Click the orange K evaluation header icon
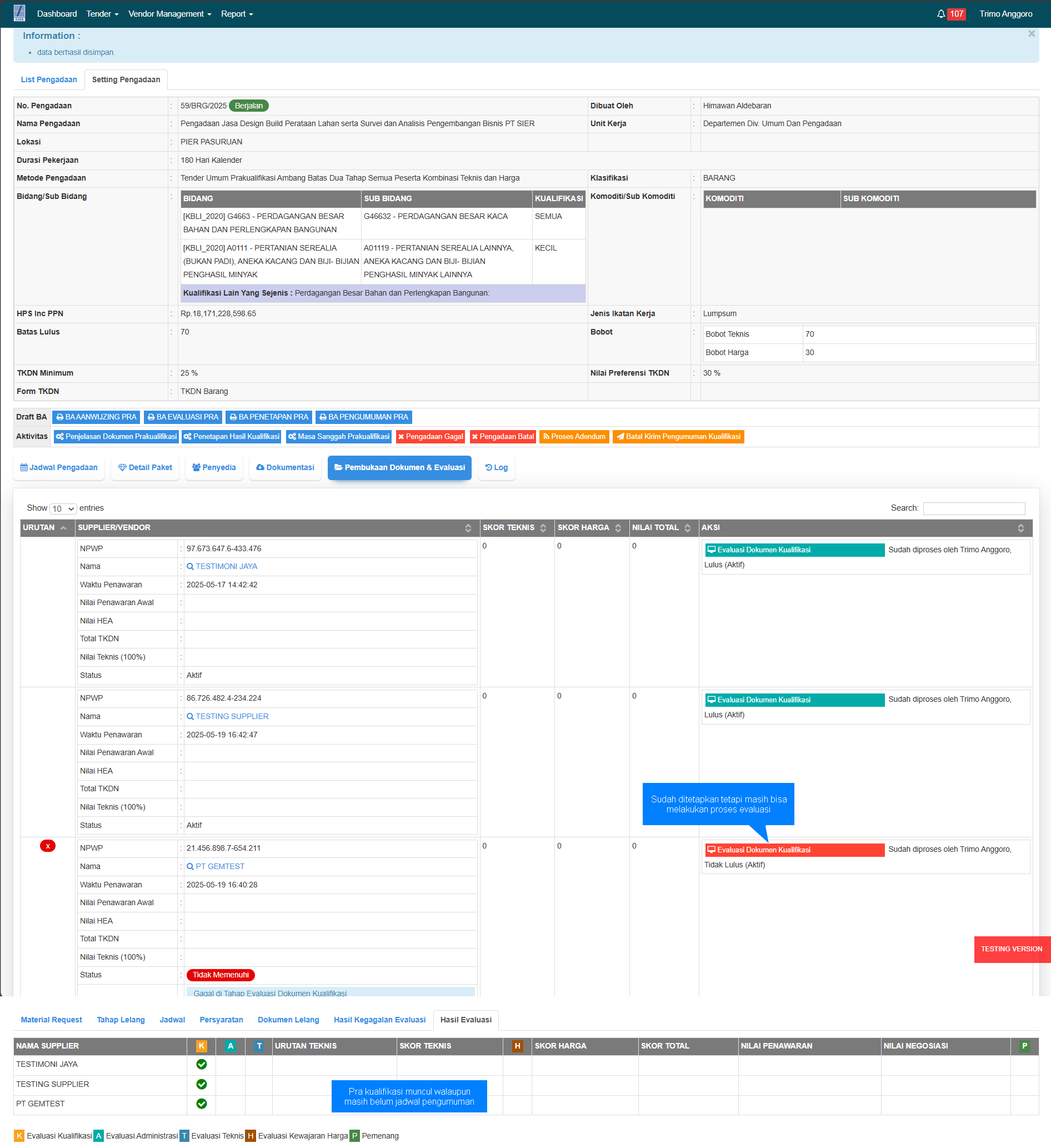Screen dimensions: 1051x1148 point(202,1046)
